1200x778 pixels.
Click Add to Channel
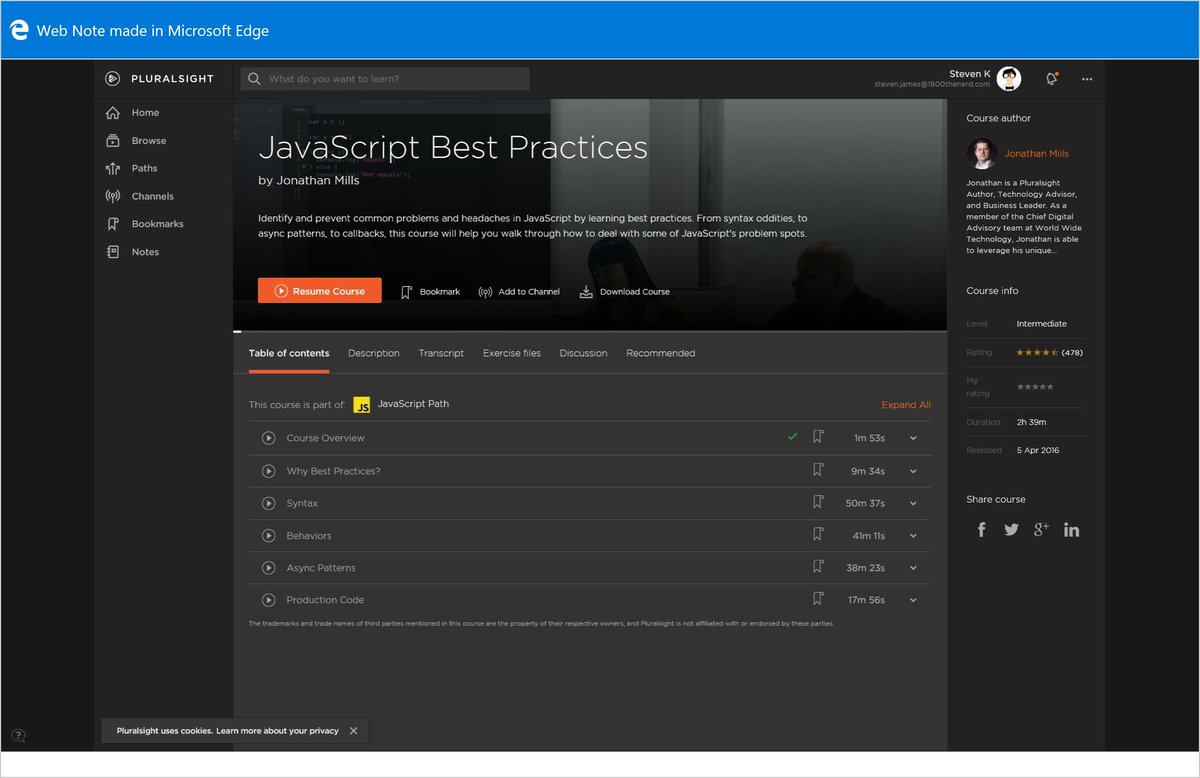pyautogui.click(x=519, y=292)
